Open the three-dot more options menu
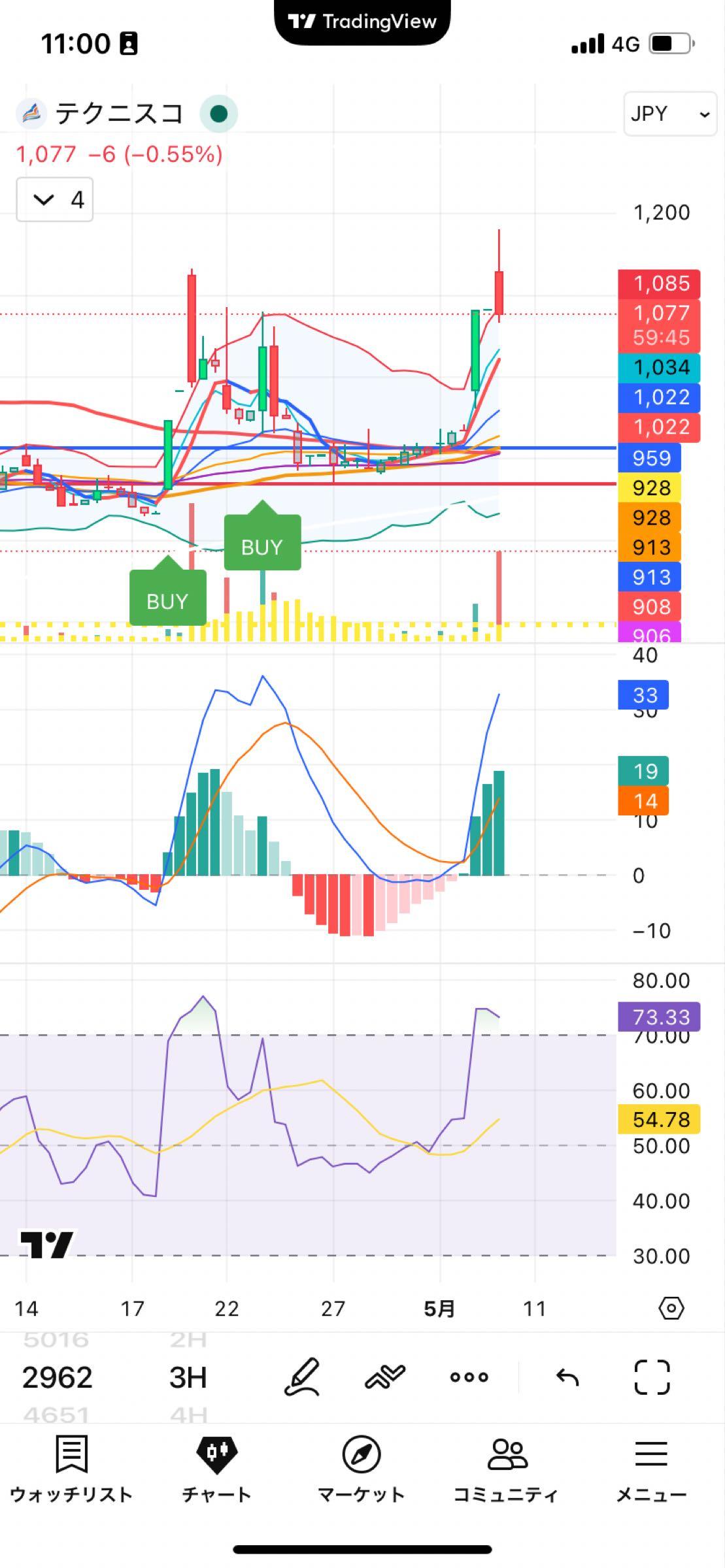The height and width of the screenshot is (1568, 725). click(x=469, y=1377)
